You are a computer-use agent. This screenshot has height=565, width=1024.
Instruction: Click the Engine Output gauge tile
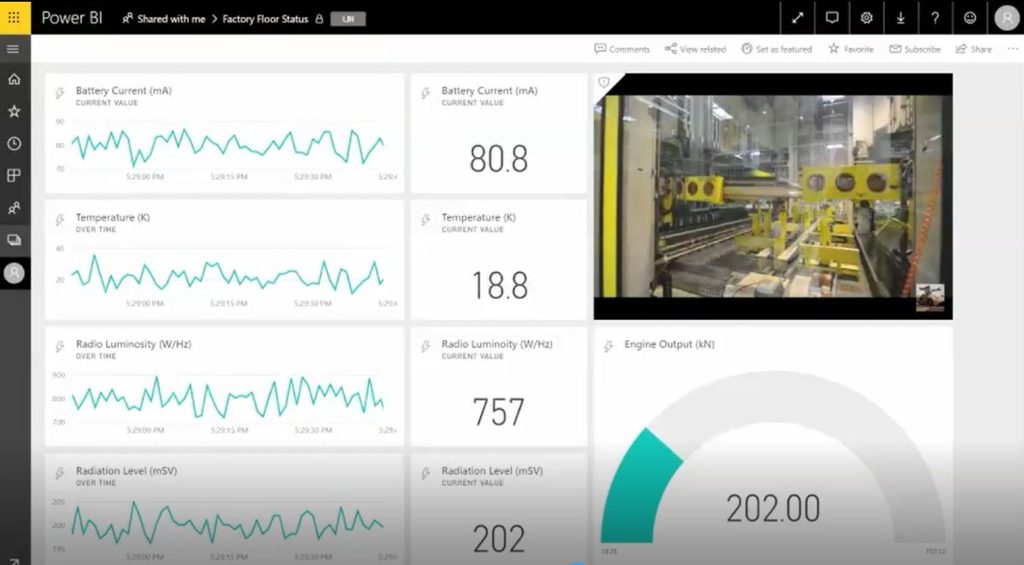pos(773,445)
